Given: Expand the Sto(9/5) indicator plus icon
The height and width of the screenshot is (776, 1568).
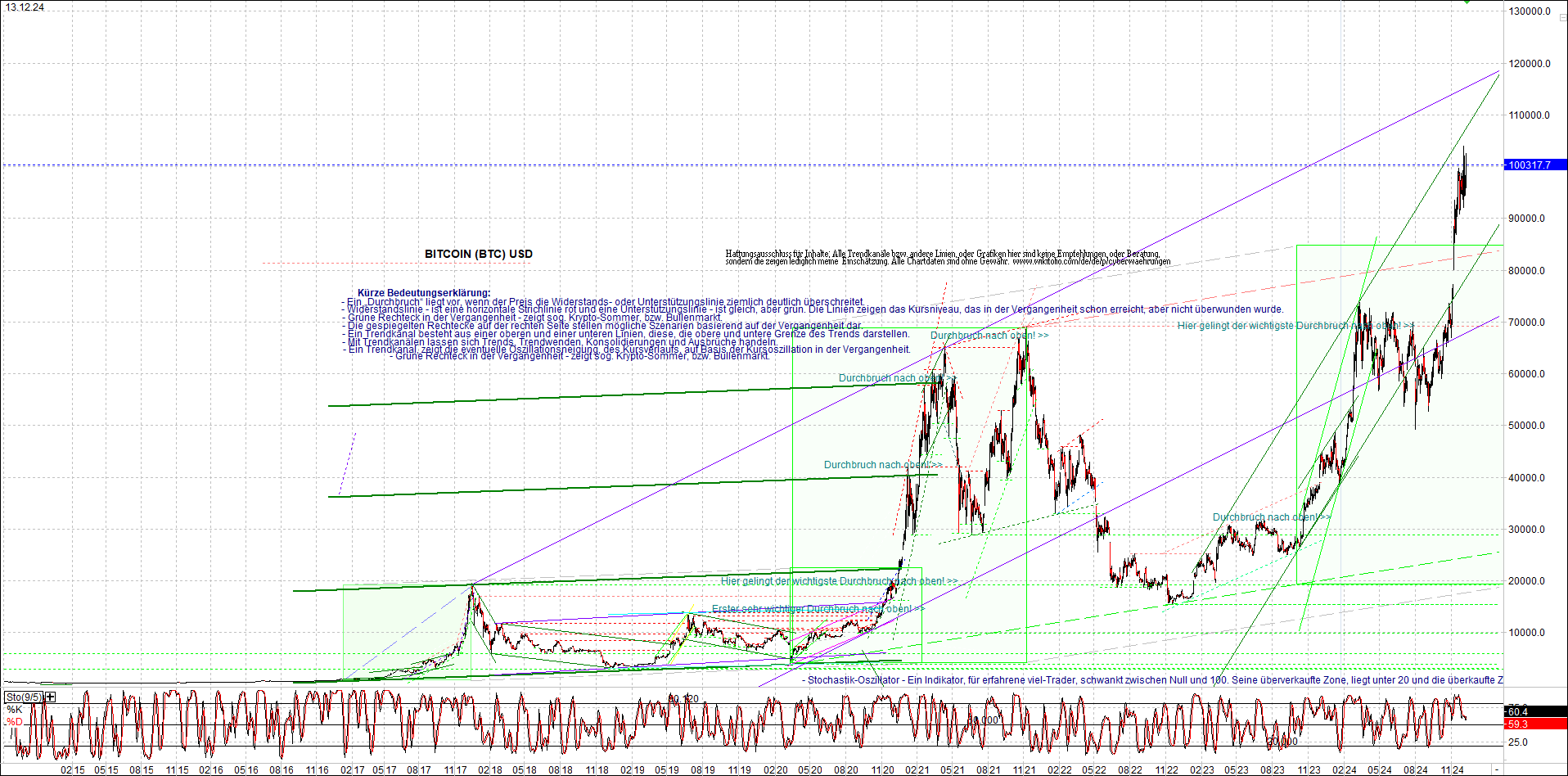Looking at the screenshot, I should coord(51,697).
